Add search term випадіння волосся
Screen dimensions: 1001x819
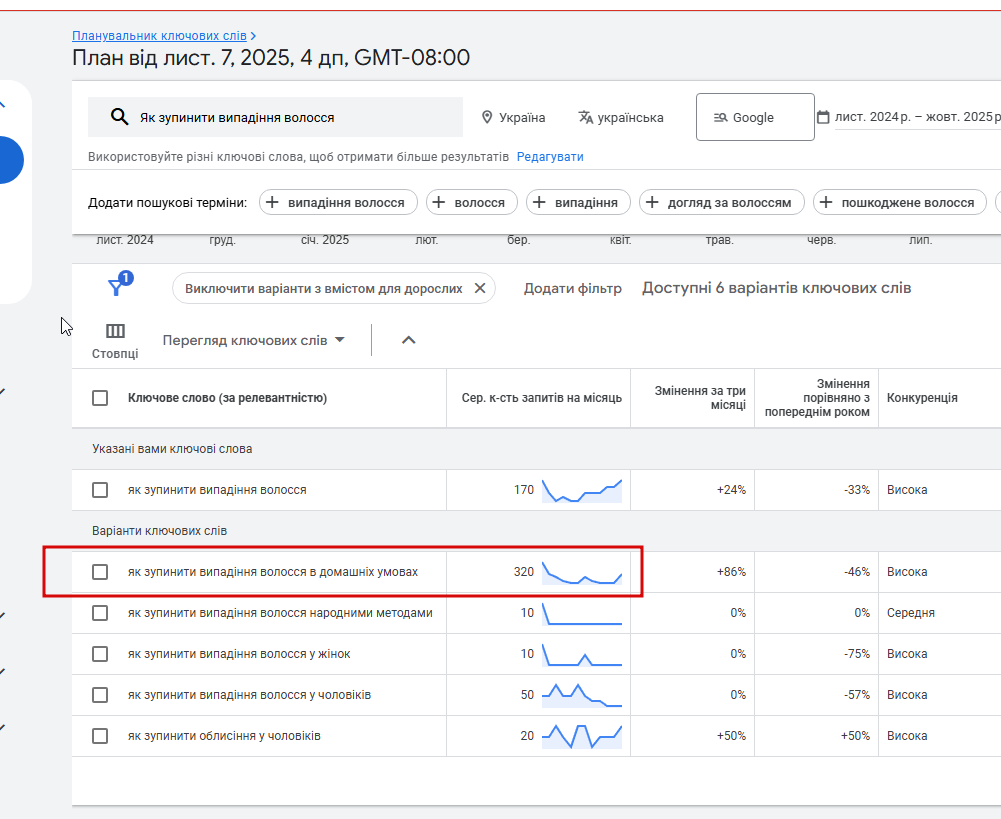pos(338,202)
